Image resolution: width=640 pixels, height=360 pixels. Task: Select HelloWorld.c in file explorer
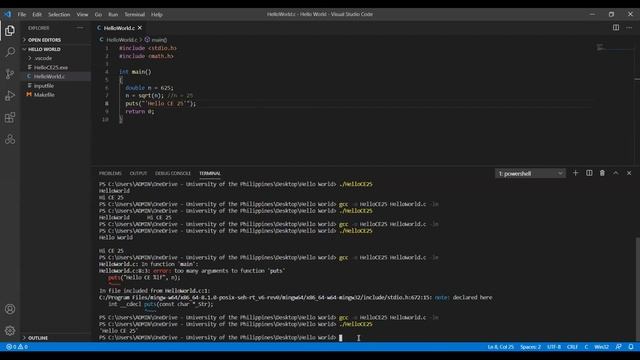click(x=56, y=76)
